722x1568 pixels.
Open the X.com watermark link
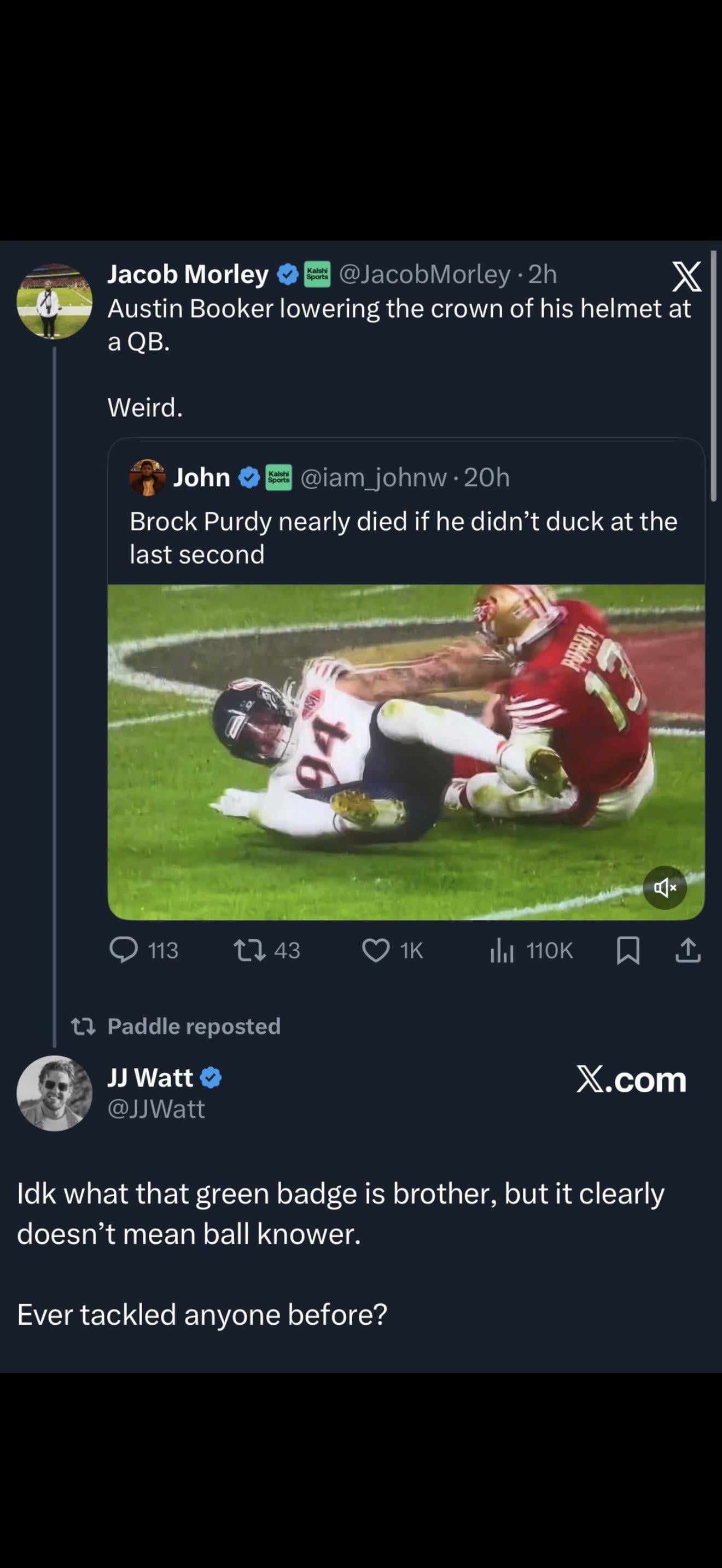(x=631, y=1080)
